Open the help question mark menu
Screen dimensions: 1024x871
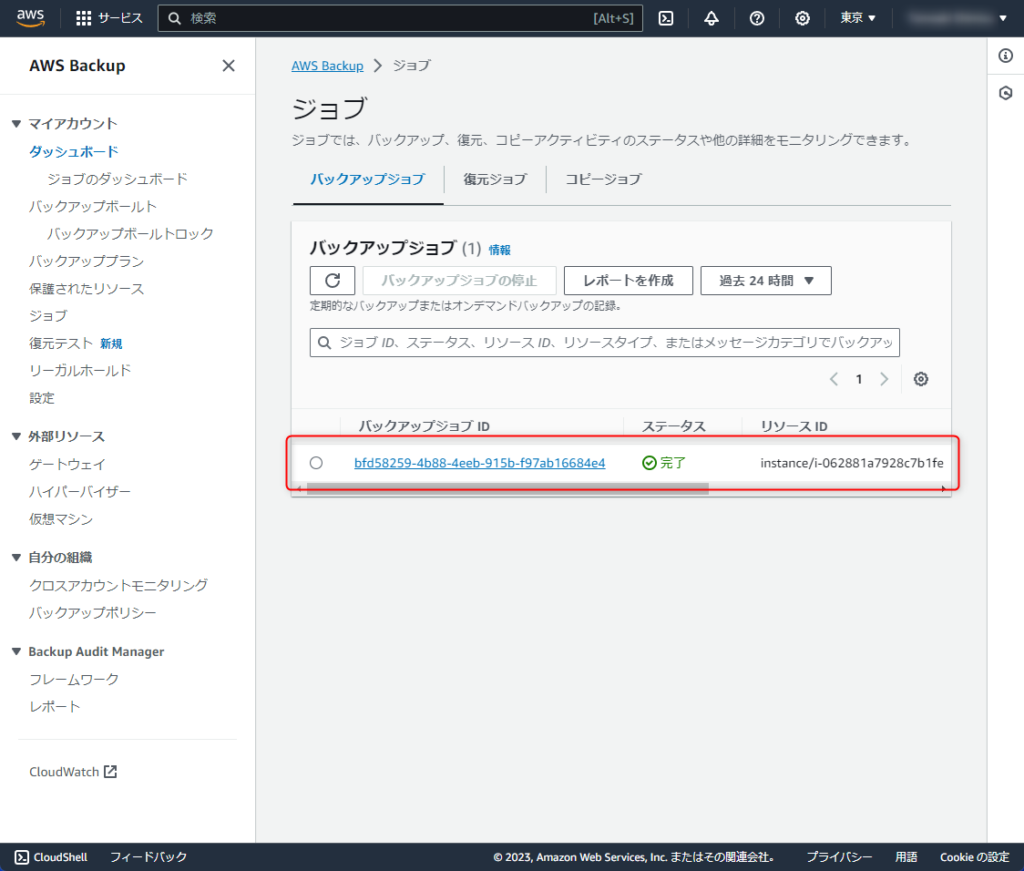(756, 18)
